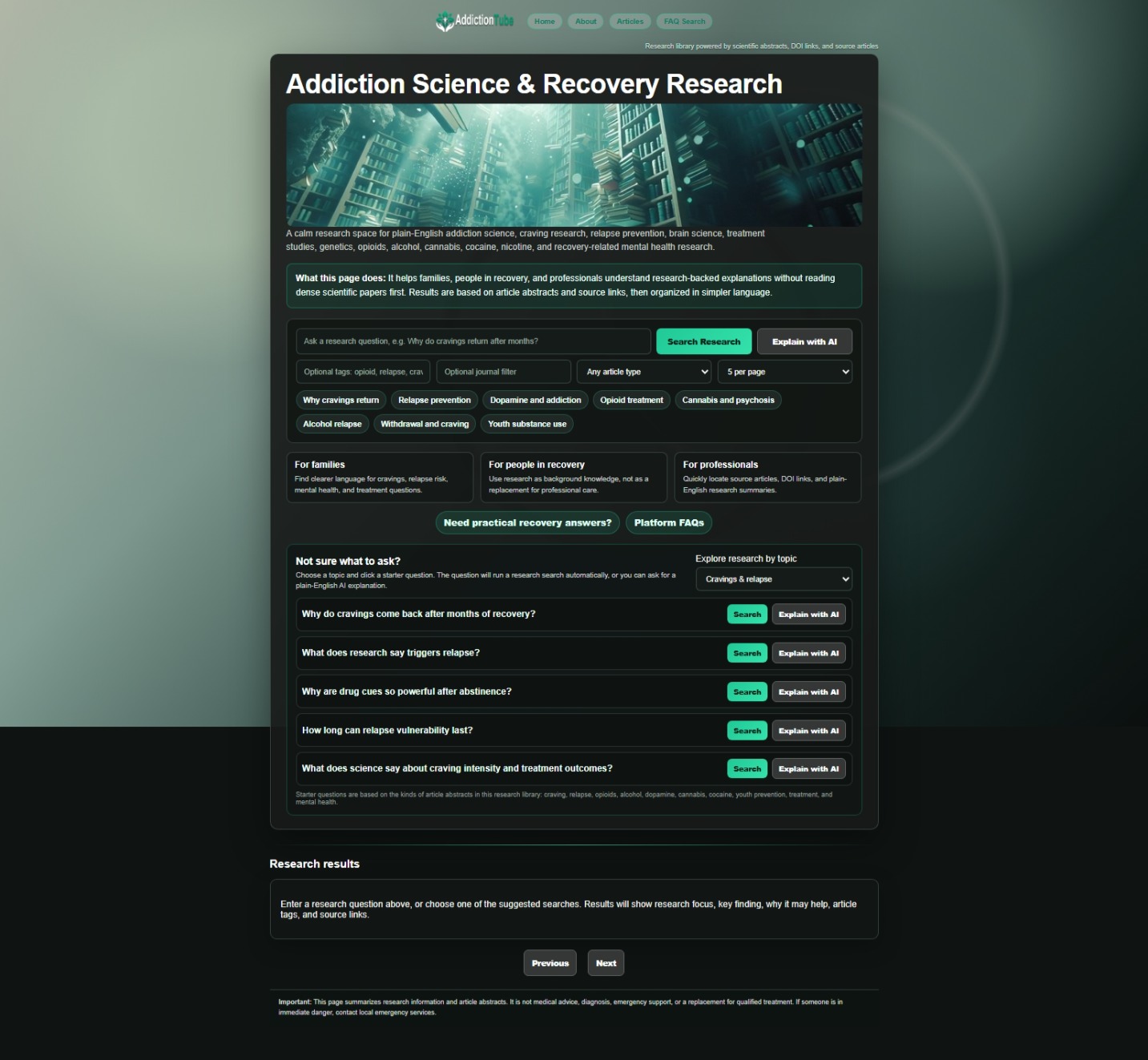Search 'Why are drug cues so powerful' question
1148x1060 pixels.
pyautogui.click(x=747, y=691)
